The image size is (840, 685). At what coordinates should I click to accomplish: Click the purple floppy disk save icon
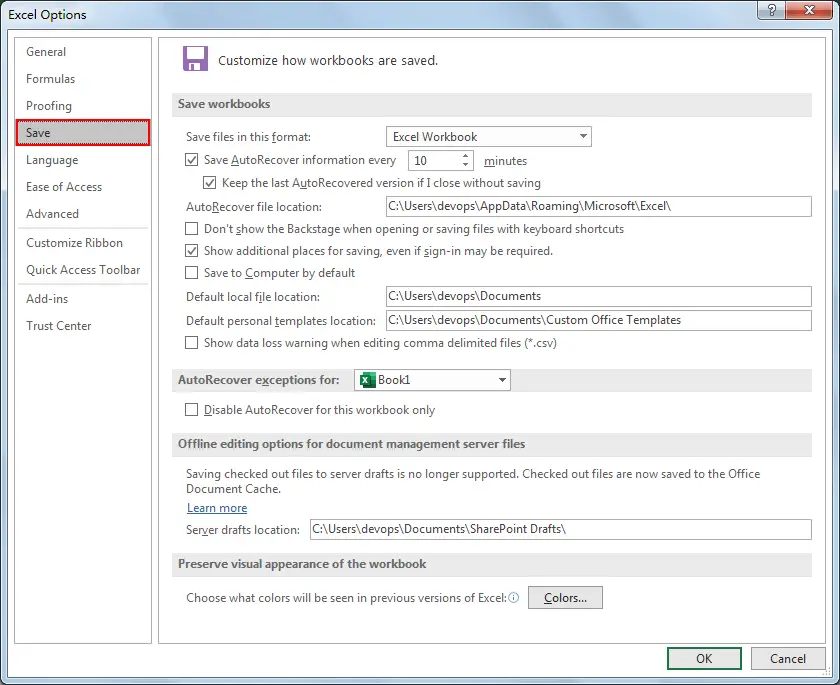(x=195, y=58)
